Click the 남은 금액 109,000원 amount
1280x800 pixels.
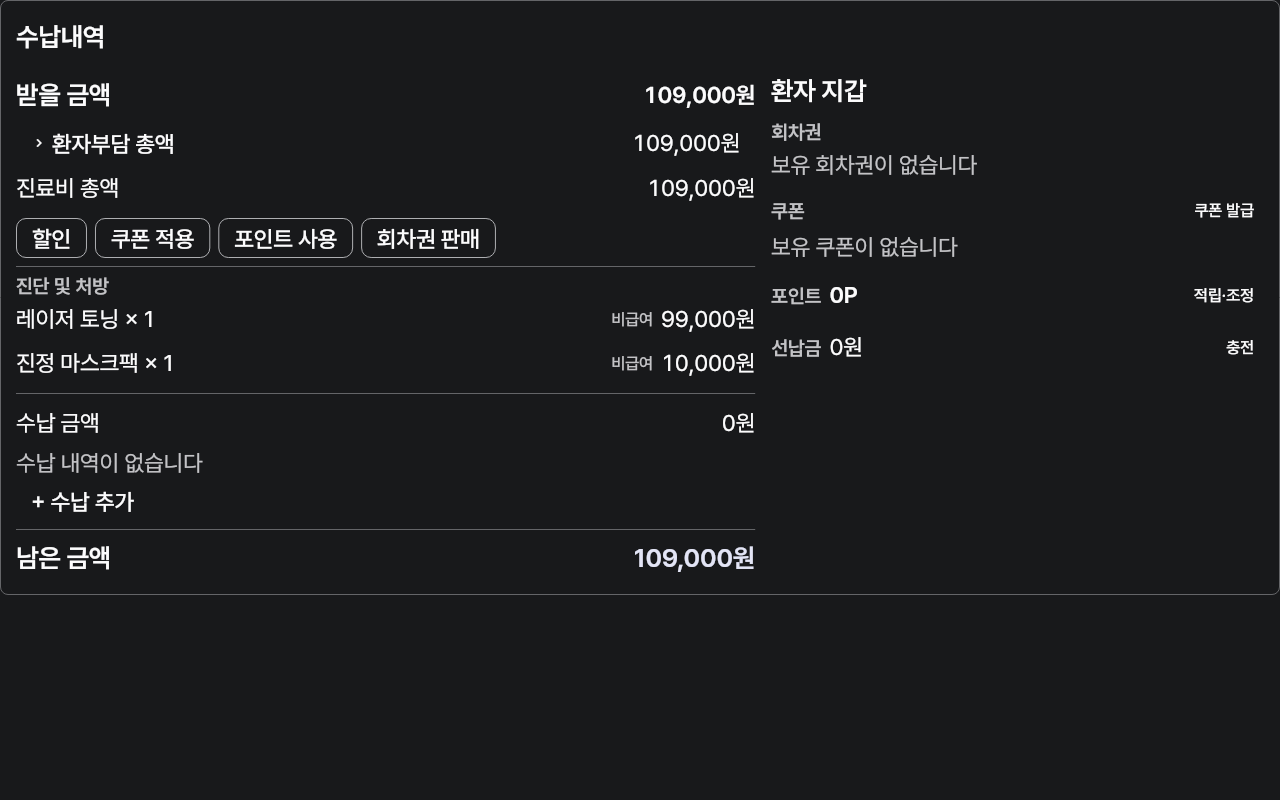point(694,558)
